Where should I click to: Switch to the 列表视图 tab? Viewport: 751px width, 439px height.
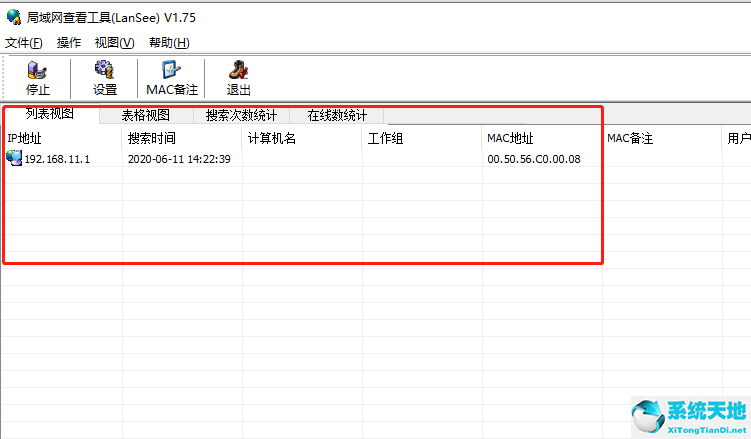click(x=50, y=114)
